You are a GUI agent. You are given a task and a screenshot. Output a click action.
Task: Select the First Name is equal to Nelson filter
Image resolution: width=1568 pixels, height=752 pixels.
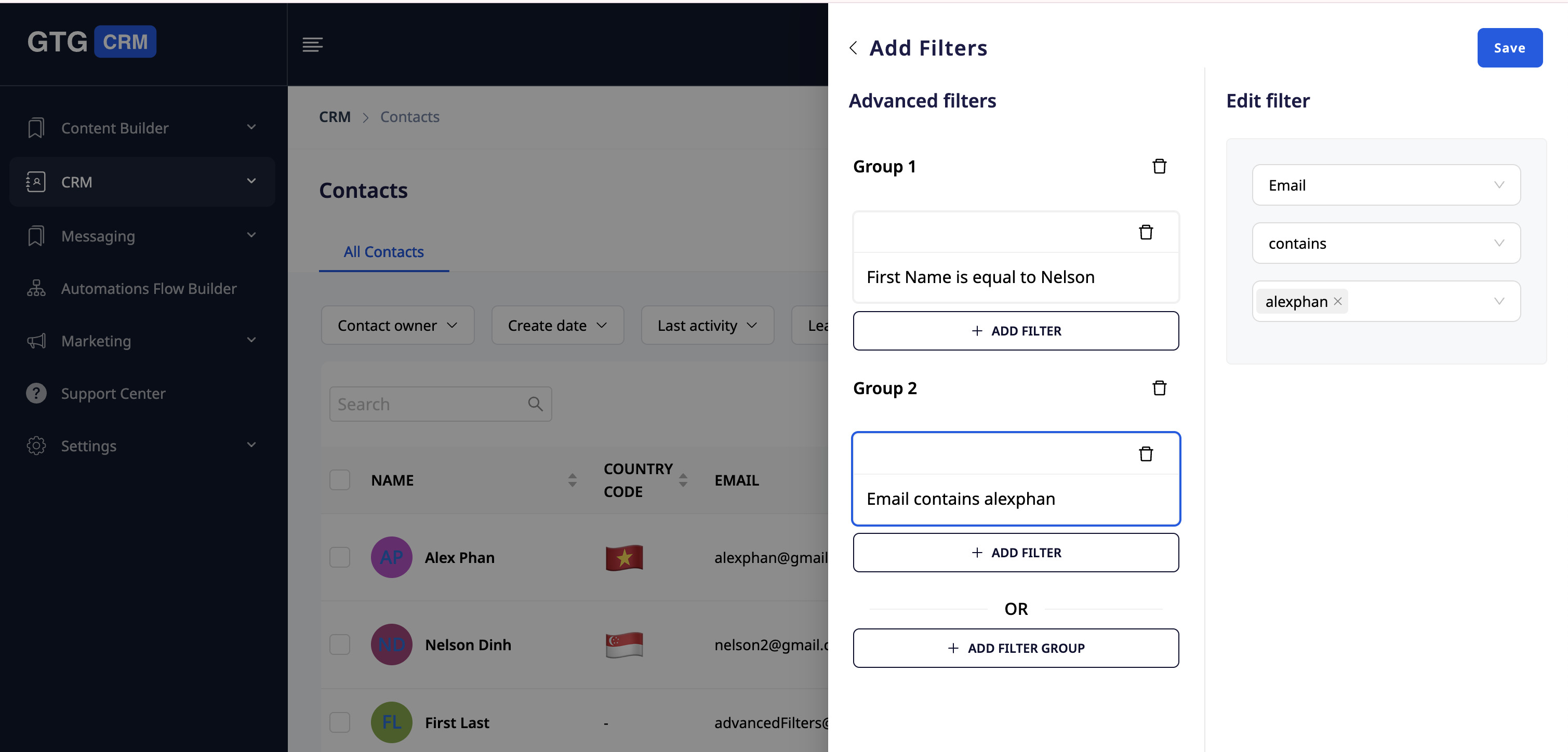point(1016,257)
